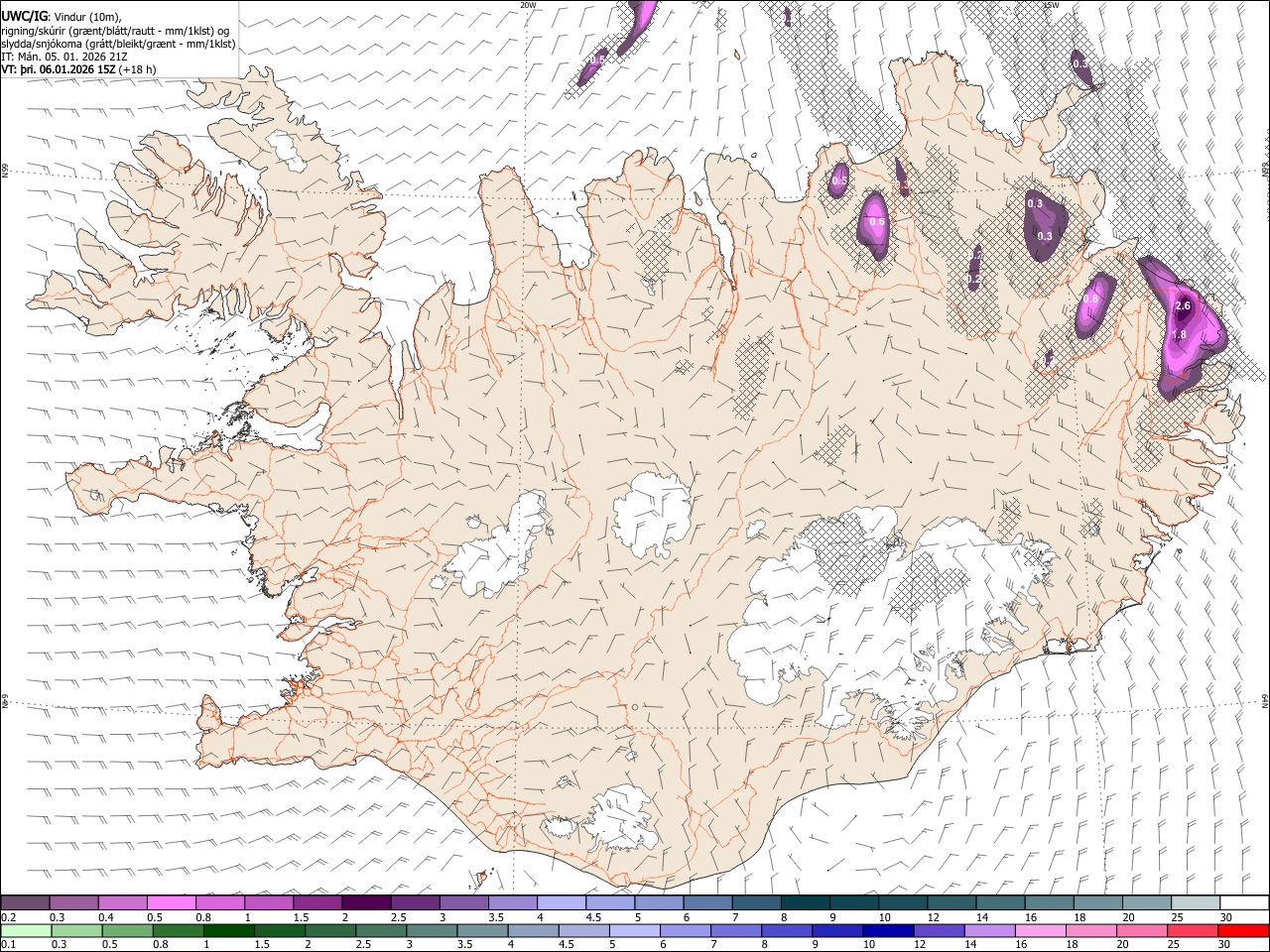Click the '2.6' snowfall value on the map
Viewport: 1270px width, 952px height.
click(x=1183, y=306)
